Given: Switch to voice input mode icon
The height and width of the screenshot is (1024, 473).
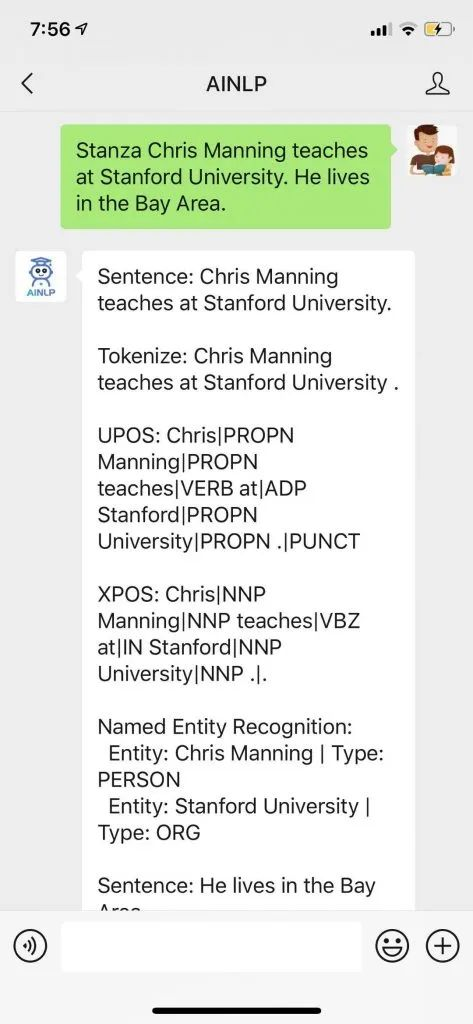Looking at the screenshot, I should click(x=31, y=946).
